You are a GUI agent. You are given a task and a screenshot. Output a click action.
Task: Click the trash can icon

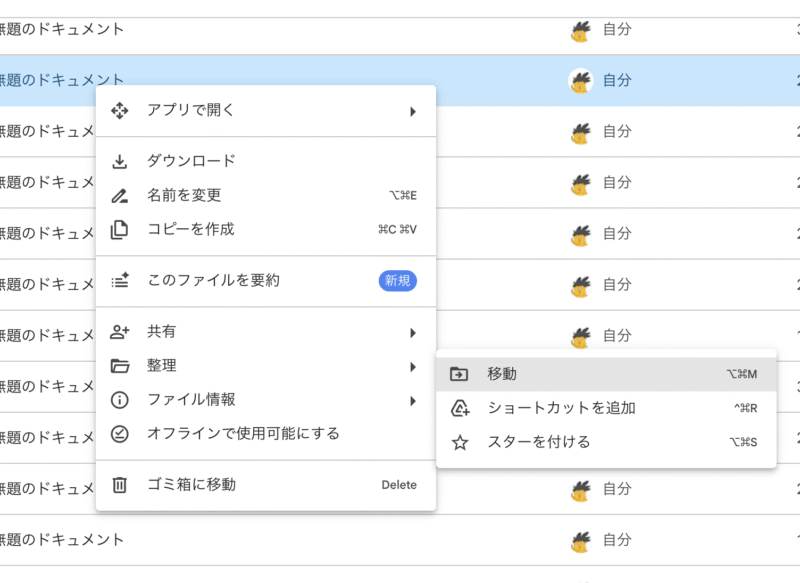[119, 486]
